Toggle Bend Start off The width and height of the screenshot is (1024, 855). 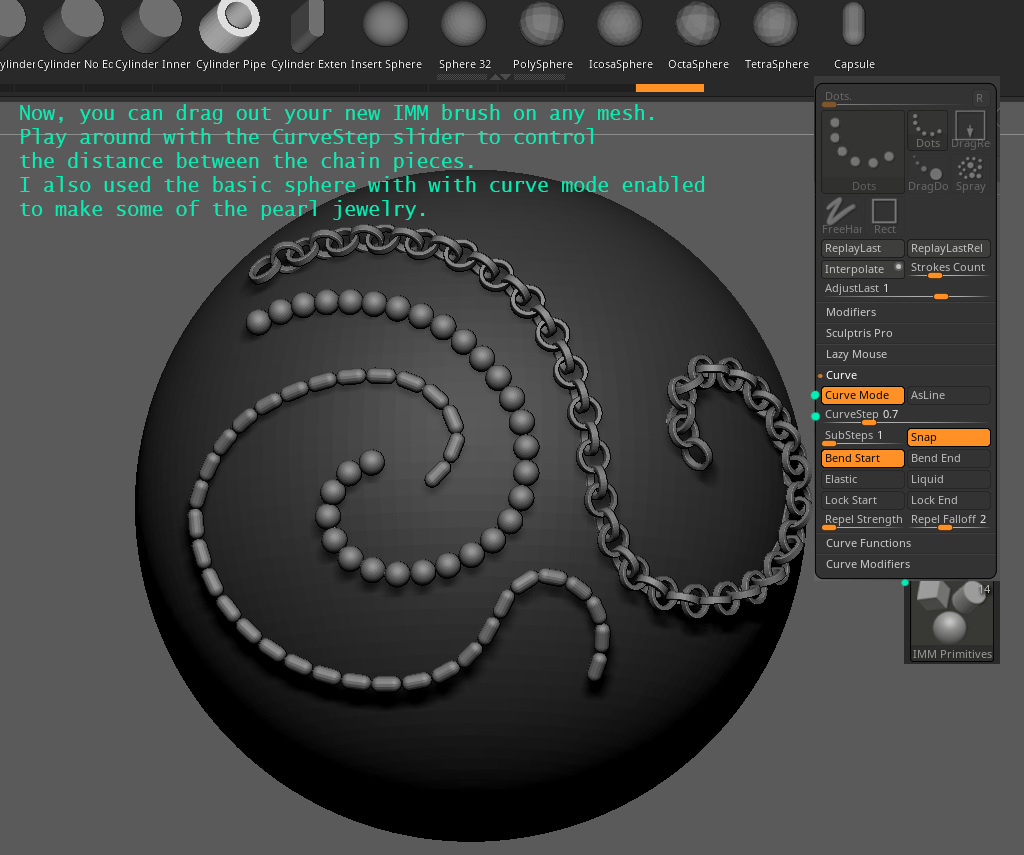861,457
